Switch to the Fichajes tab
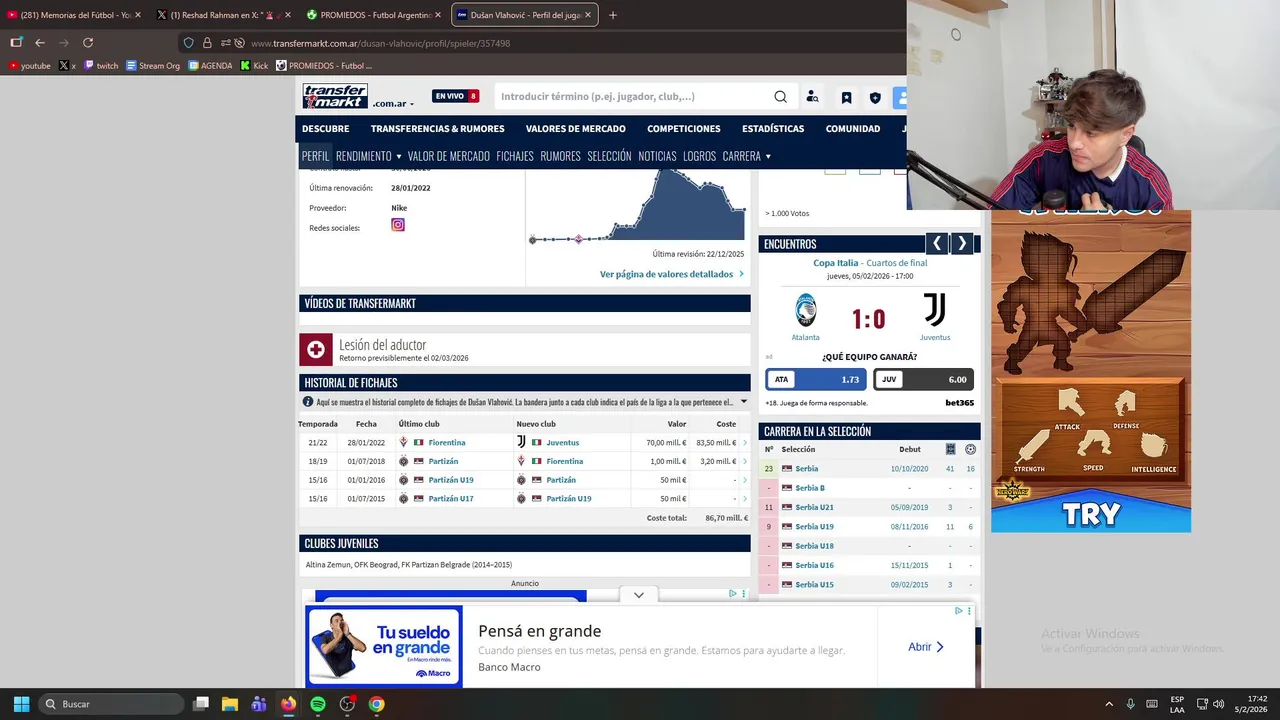The height and width of the screenshot is (720, 1280). [515, 156]
